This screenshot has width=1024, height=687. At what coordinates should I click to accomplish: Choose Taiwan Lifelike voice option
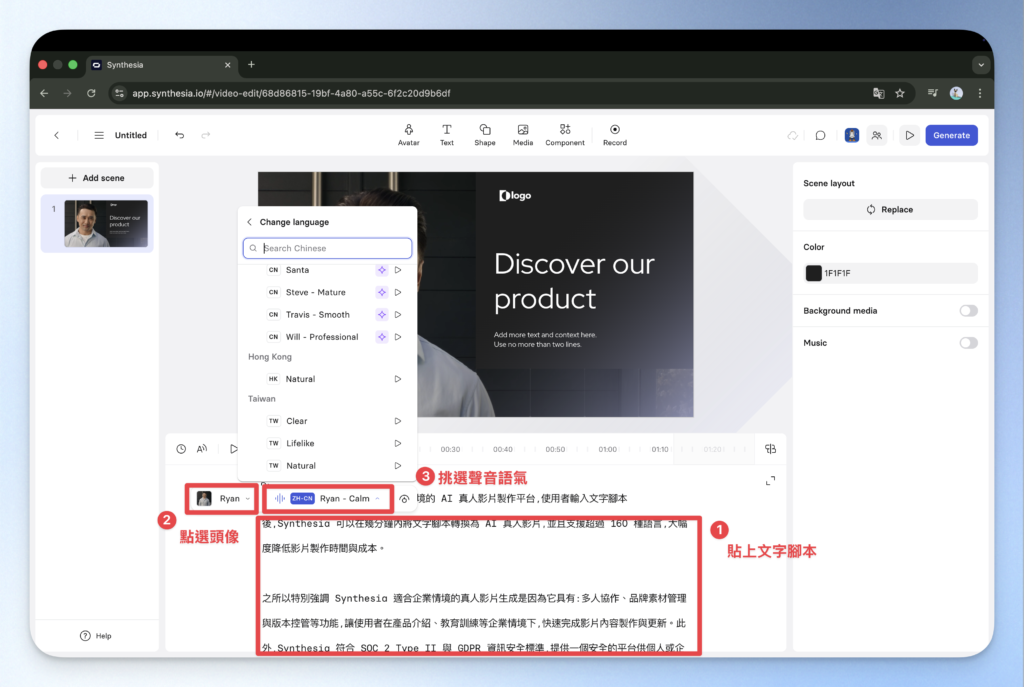click(x=300, y=443)
